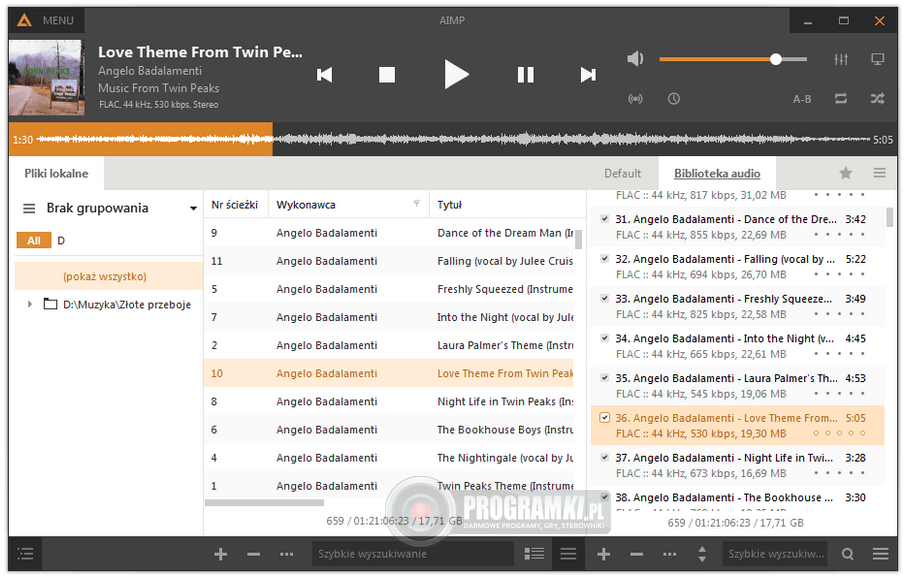Screen dimensions: 904x582
Task: Toggle repeat playback mode
Action: click(x=841, y=99)
